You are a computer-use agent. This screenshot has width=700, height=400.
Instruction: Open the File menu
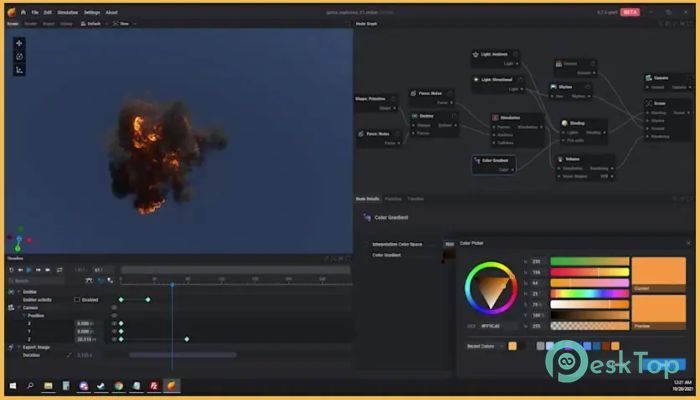35,12
